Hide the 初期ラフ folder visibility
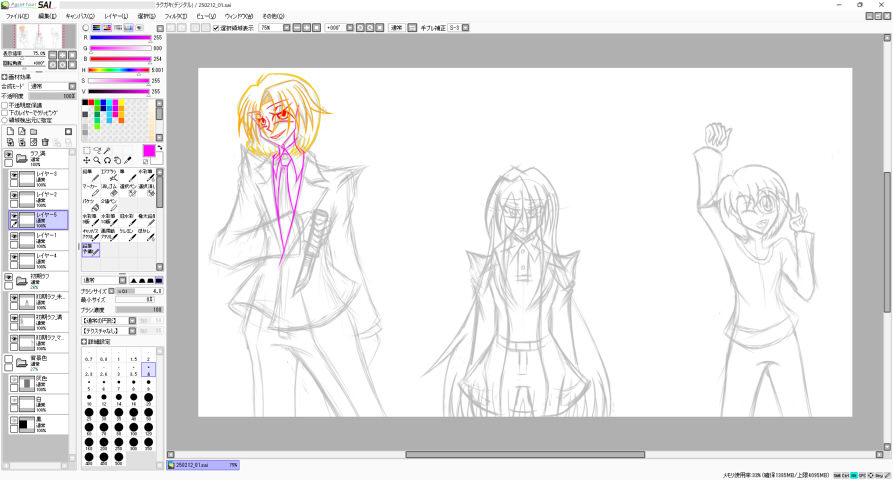 [9, 277]
